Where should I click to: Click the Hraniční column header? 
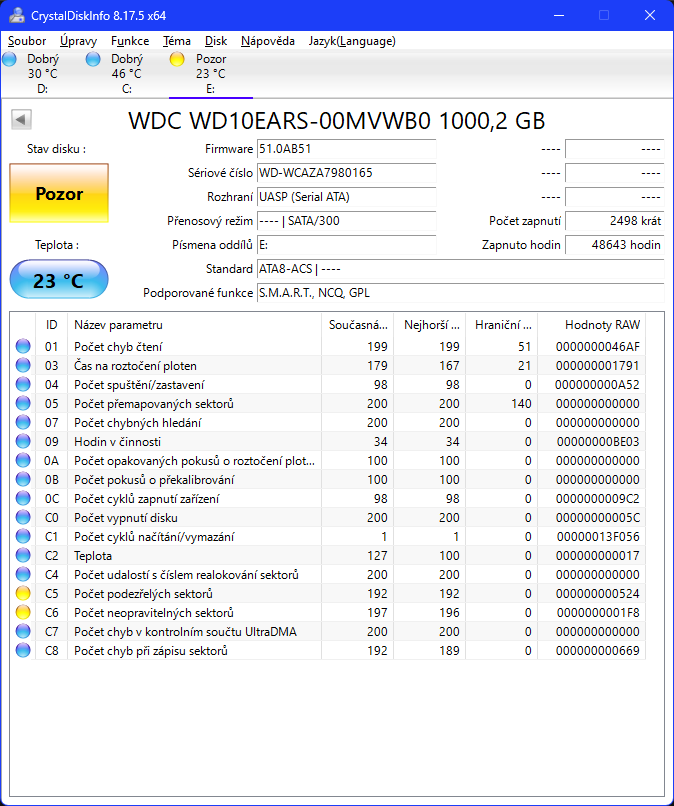(502, 325)
